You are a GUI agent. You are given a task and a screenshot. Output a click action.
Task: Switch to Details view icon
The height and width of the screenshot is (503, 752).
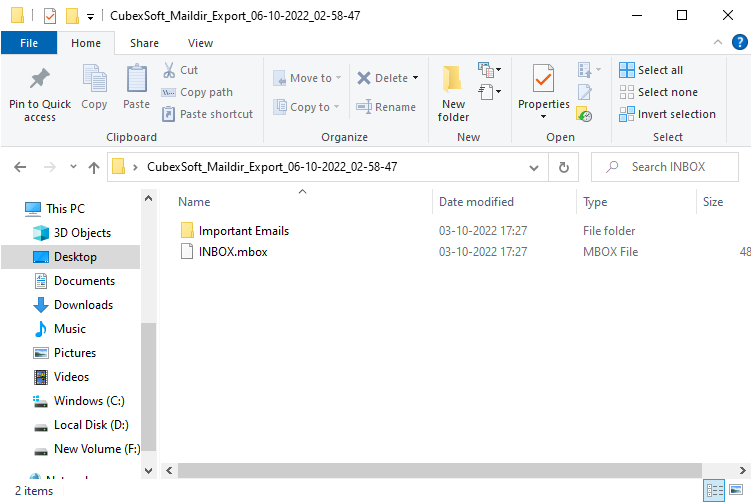coord(715,491)
